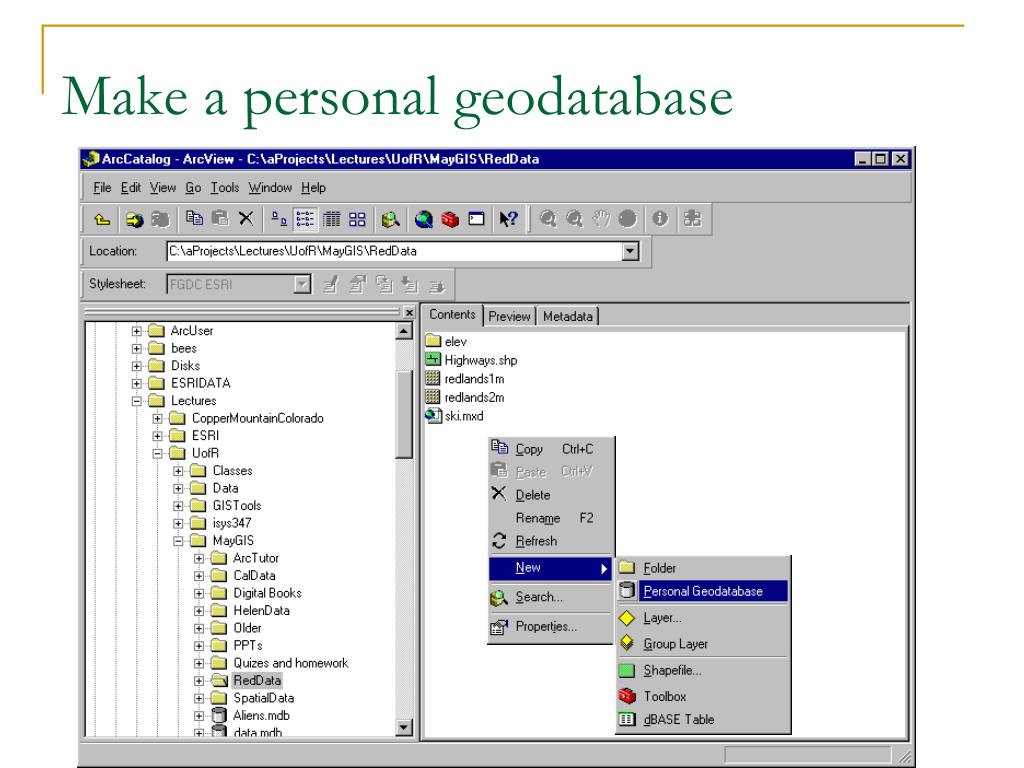Collapse the Lectures folder
This screenshot has height=768, width=1024.
pos(136,401)
